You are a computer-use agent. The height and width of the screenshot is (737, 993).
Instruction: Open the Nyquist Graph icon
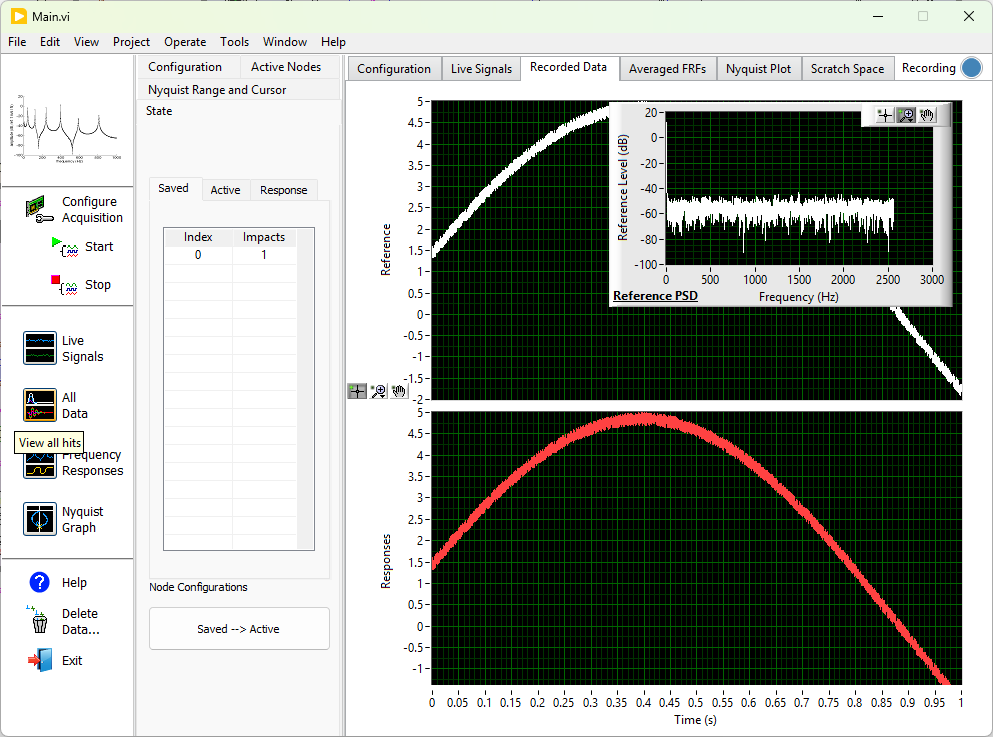tap(40, 519)
